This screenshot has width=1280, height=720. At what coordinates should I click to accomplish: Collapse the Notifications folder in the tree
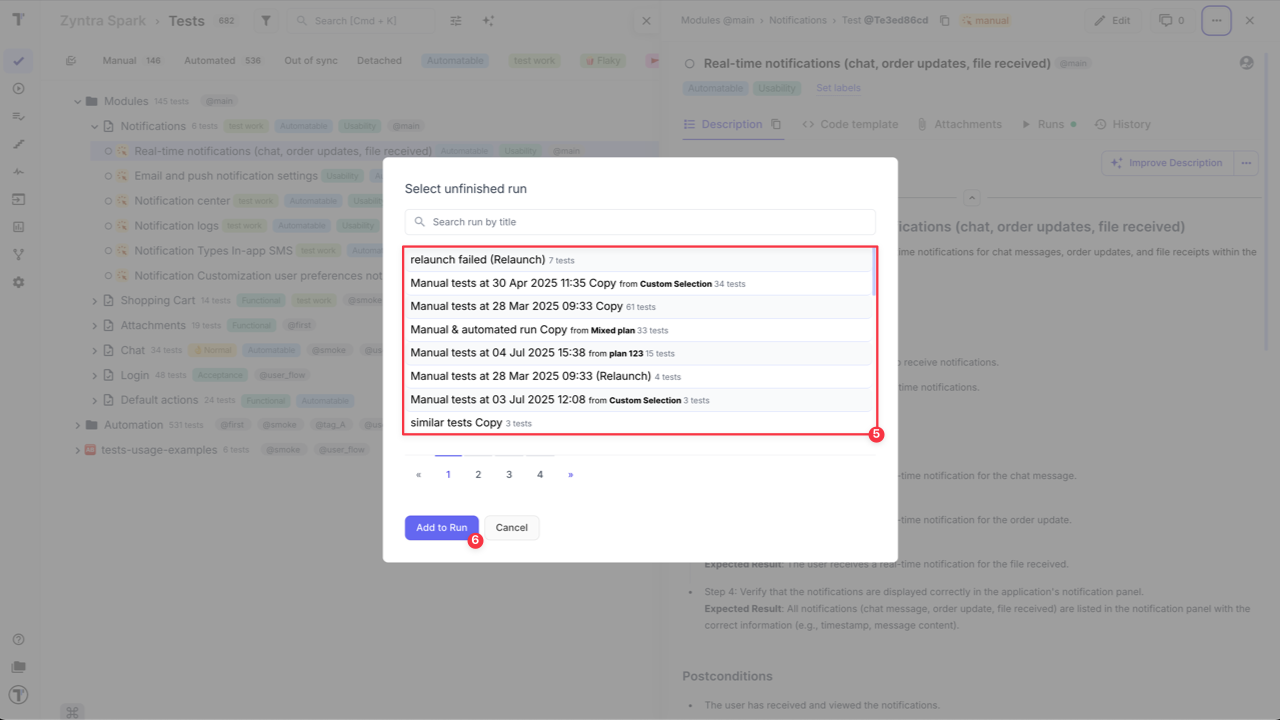point(93,125)
